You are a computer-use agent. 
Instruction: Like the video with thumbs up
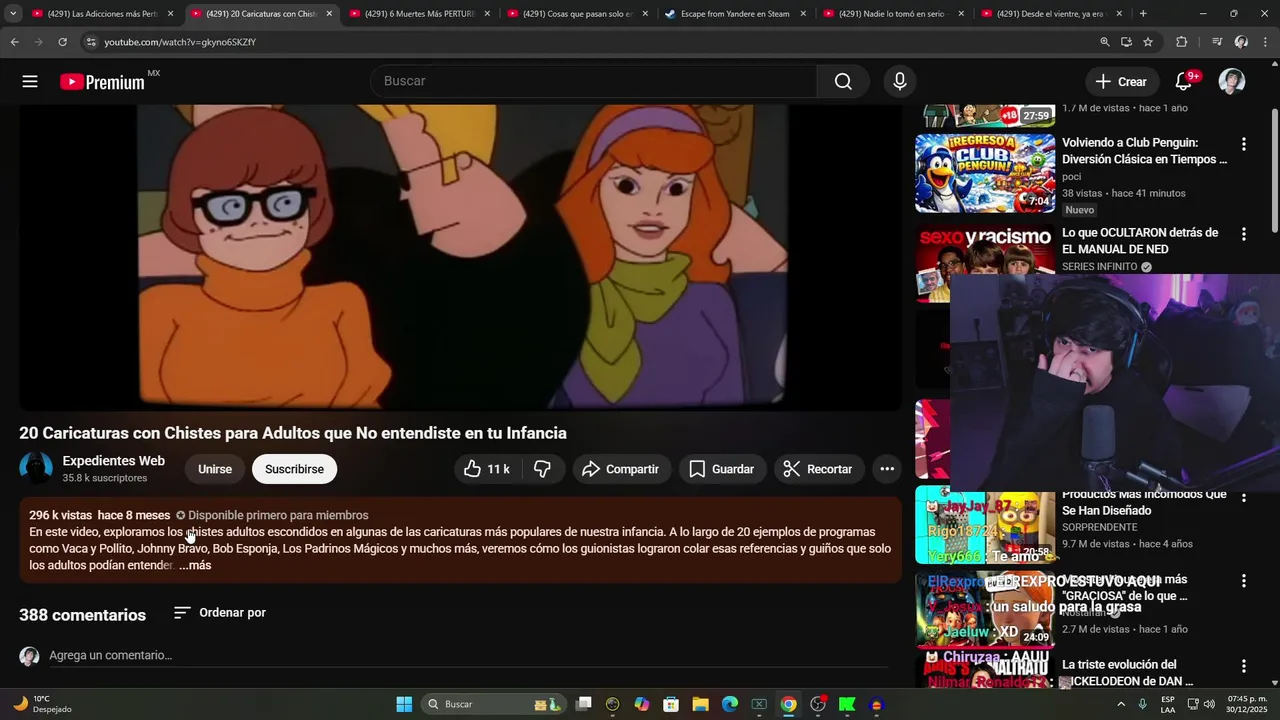point(486,469)
